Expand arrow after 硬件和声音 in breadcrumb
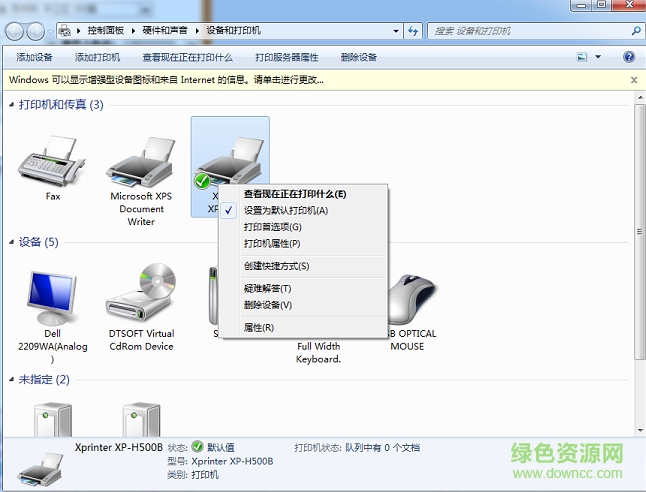Screen dimensions: 646x492 click(x=197, y=31)
